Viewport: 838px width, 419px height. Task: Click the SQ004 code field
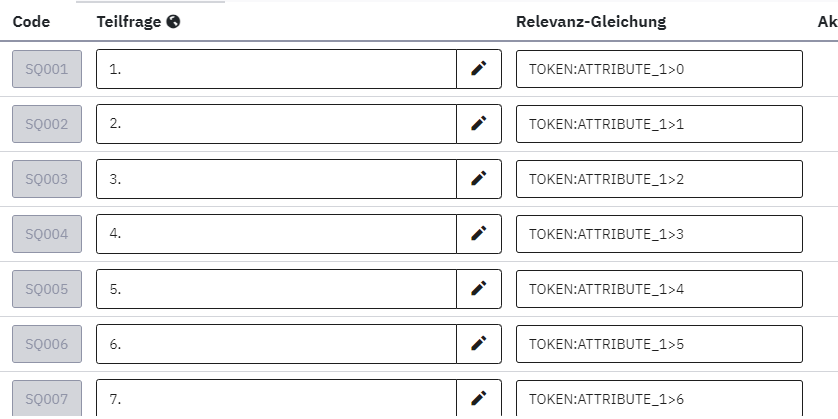(47, 234)
